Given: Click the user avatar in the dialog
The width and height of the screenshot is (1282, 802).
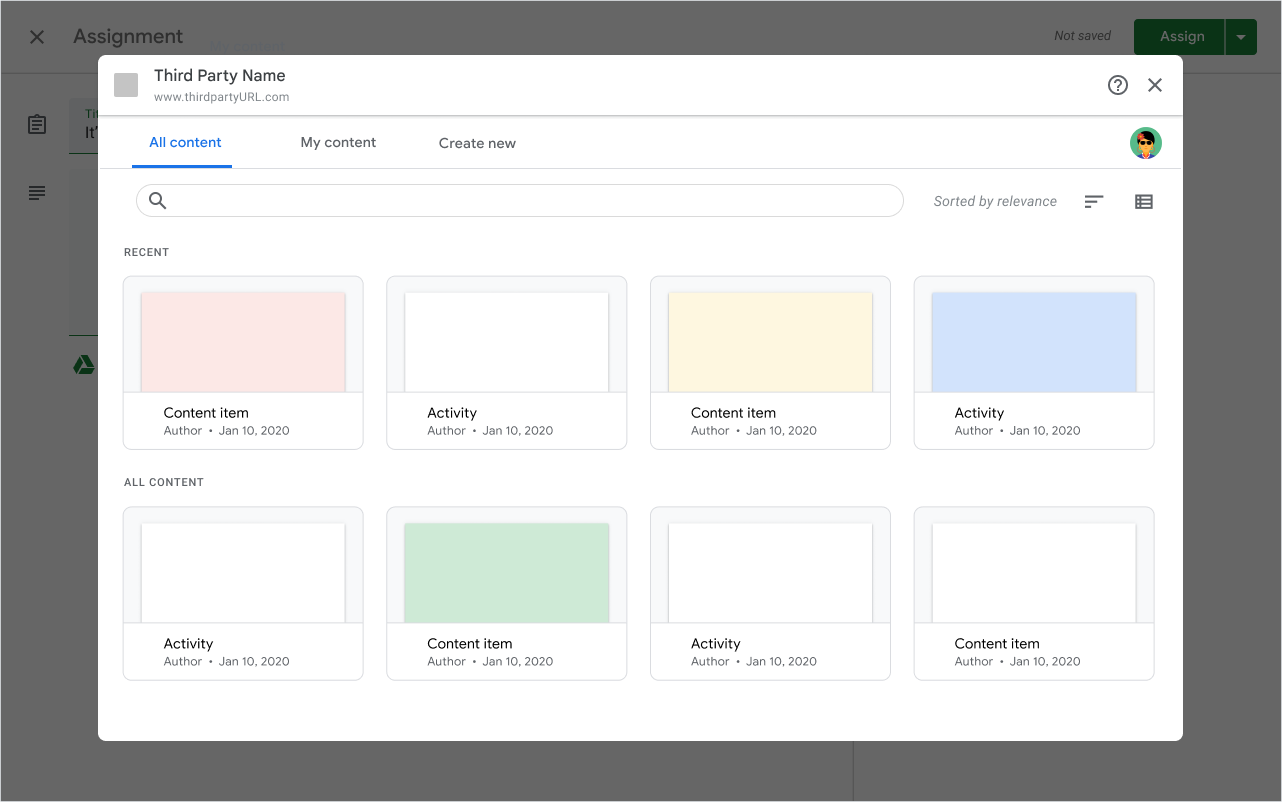Looking at the screenshot, I should click(x=1145, y=143).
